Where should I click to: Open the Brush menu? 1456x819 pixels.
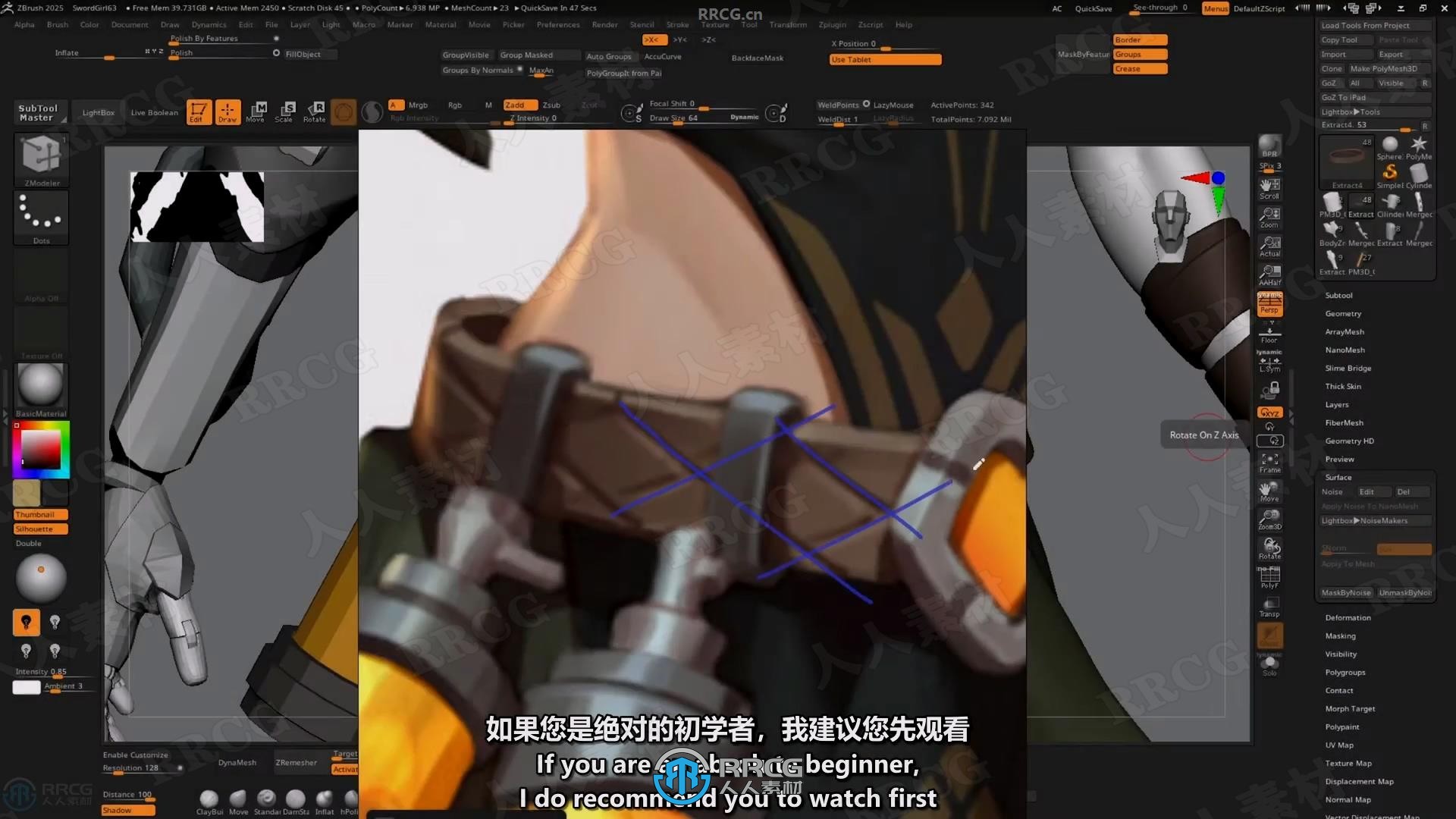[x=58, y=24]
